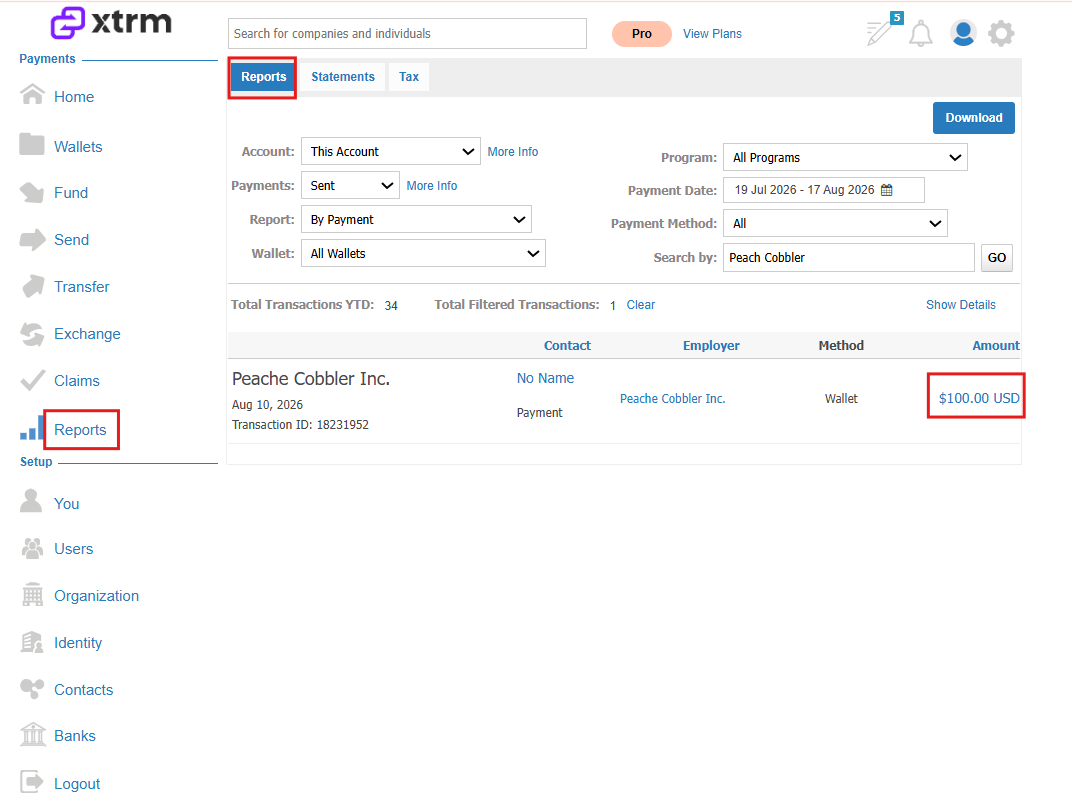
Task: Click the Reports bar chart icon
Action: [31, 428]
